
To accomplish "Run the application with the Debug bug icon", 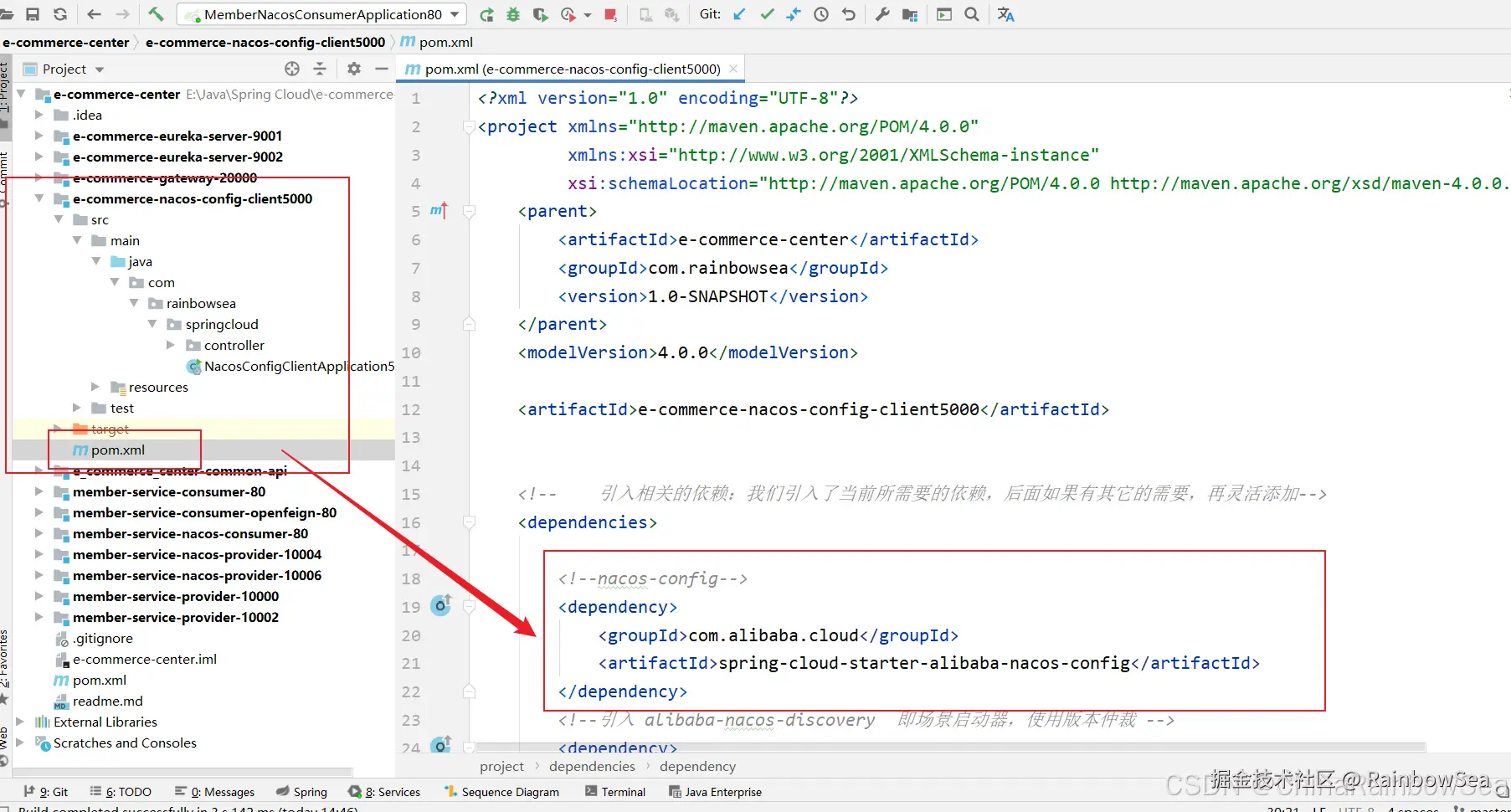I will click(x=513, y=14).
